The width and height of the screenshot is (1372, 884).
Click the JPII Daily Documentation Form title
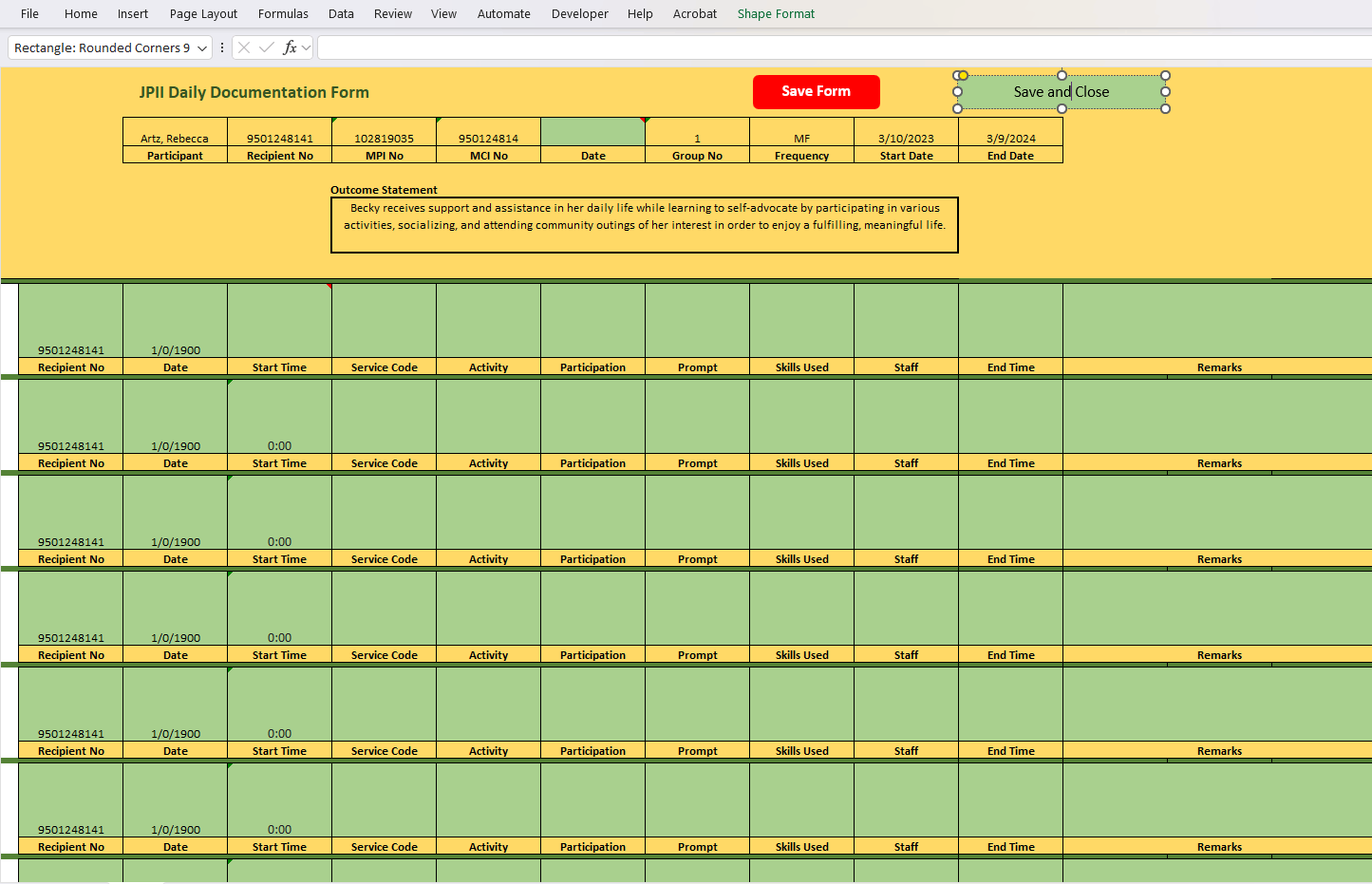pos(254,92)
